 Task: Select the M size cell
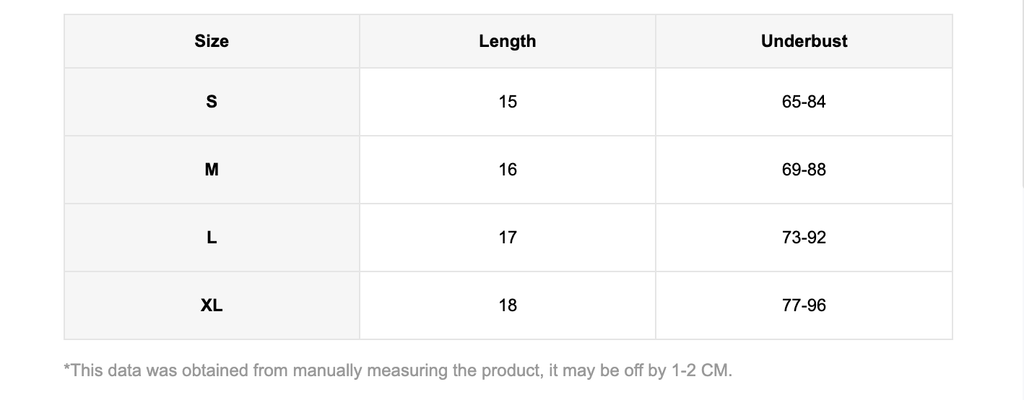[x=211, y=170]
